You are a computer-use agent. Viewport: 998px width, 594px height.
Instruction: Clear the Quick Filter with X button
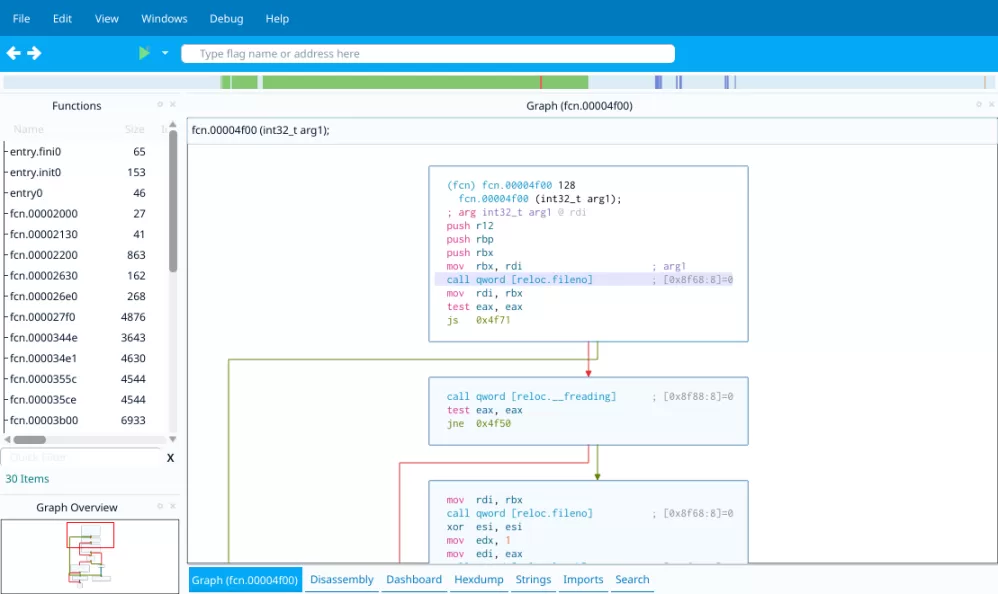pyautogui.click(x=170, y=457)
